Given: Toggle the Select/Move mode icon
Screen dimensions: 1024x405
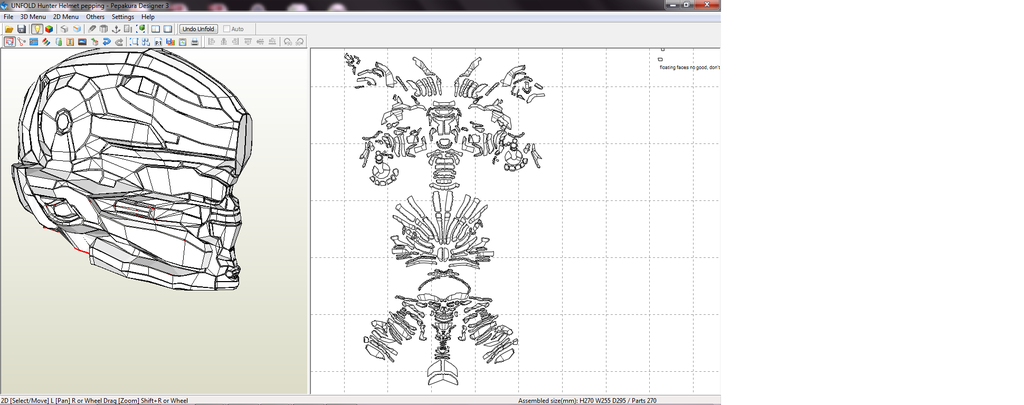Looking at the screenshot, I should (9, 42).
